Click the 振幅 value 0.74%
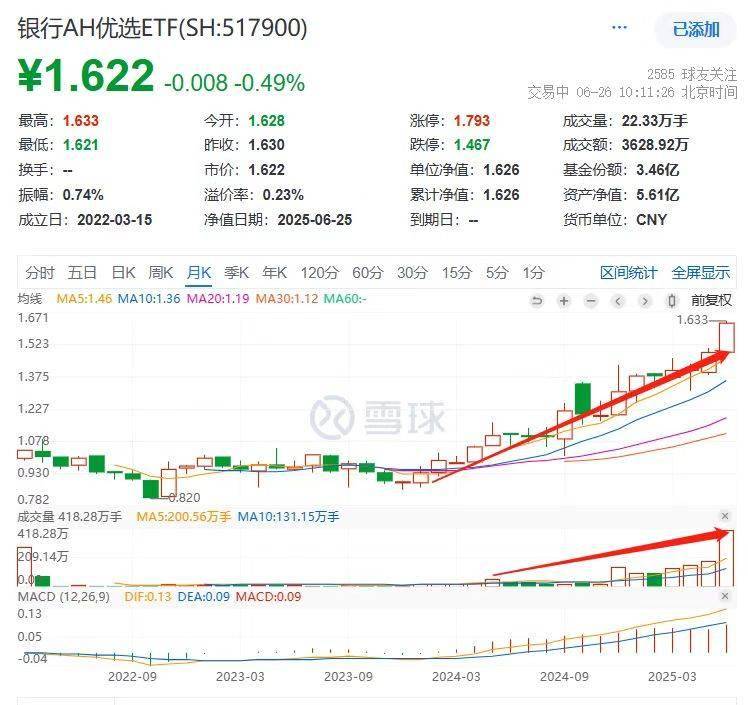 click(83, 195)
